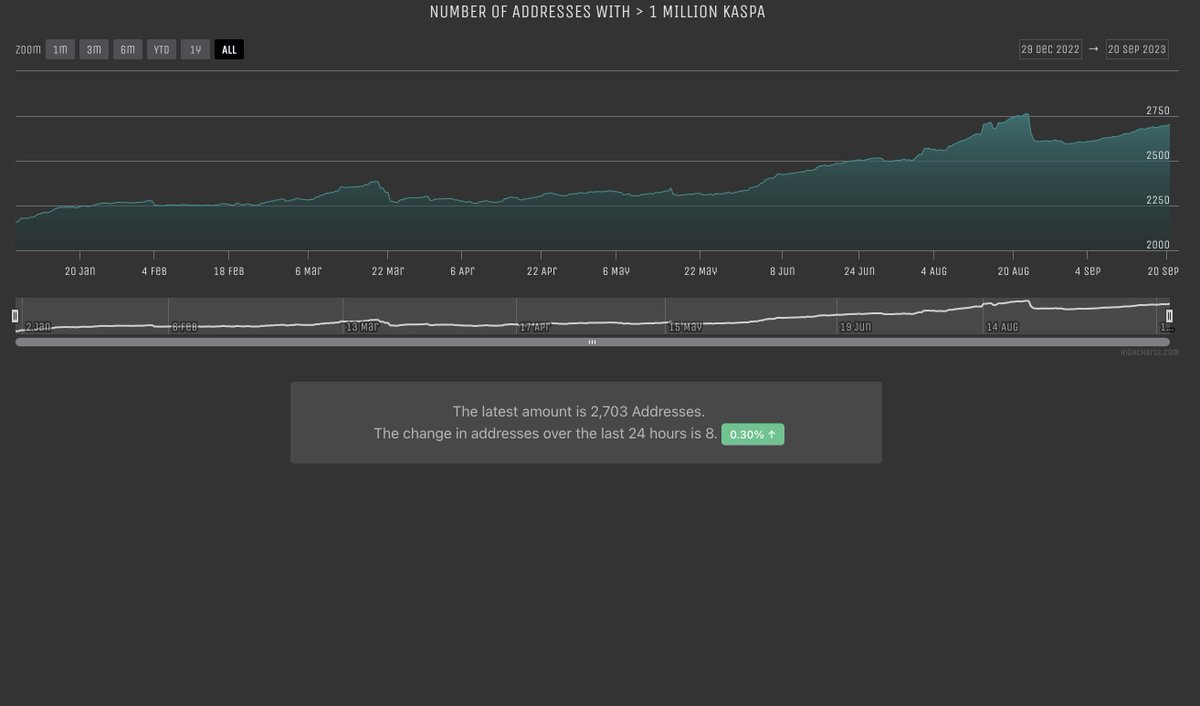
Task: Click the 20 Sep x-axis label
Action: point(1163,271)
